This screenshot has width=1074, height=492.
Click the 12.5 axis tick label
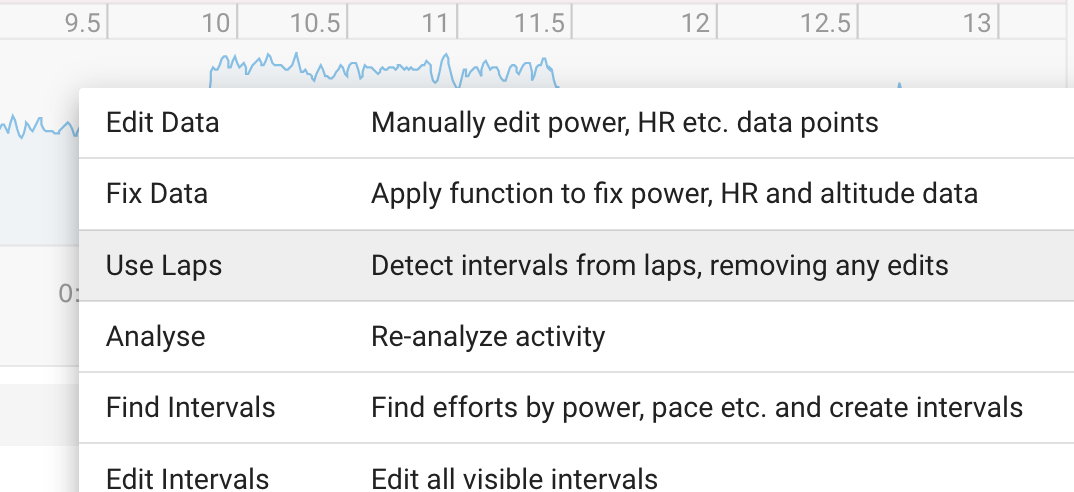826,23
